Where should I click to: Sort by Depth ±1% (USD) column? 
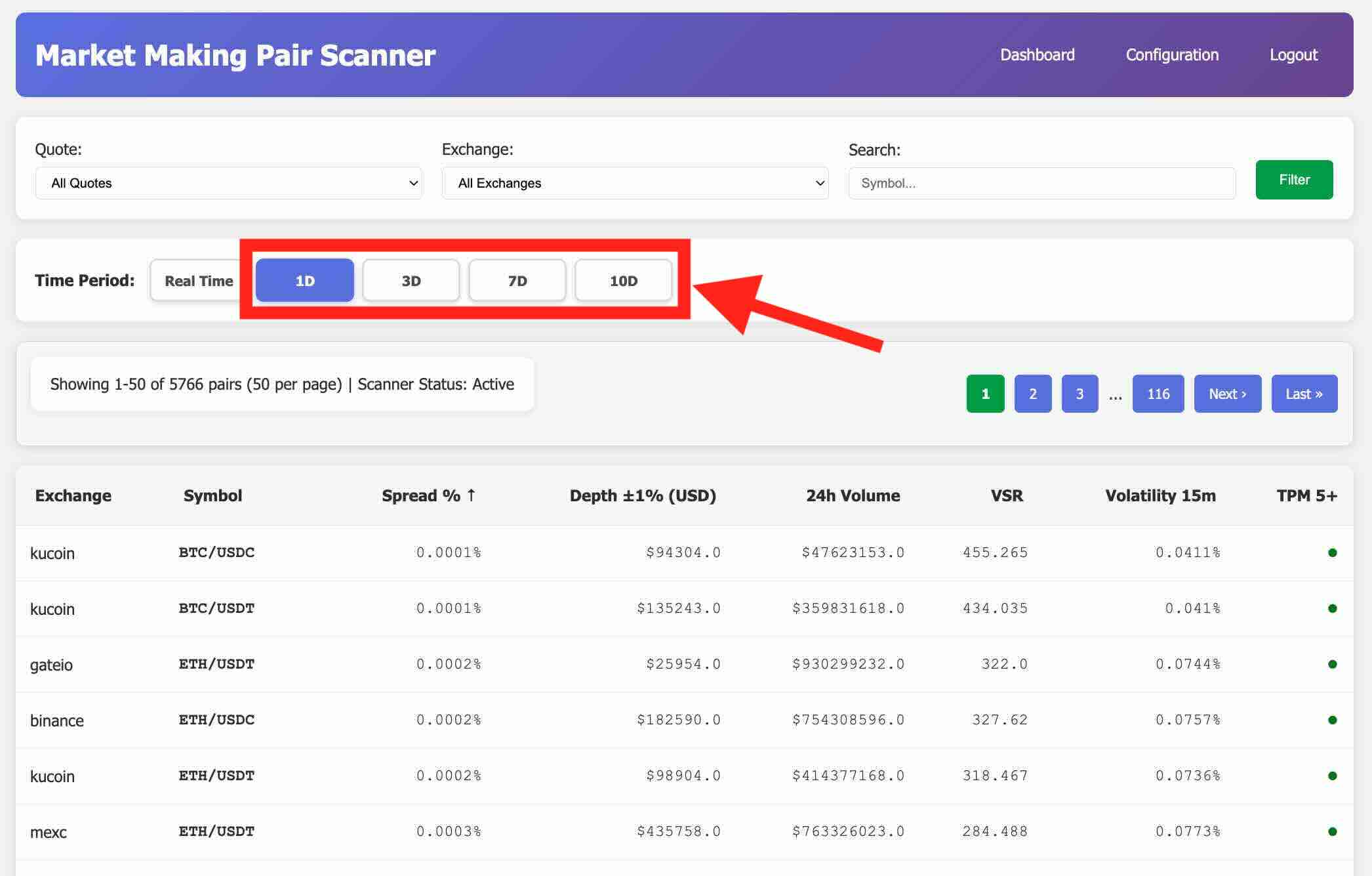[x=643, y=495]
